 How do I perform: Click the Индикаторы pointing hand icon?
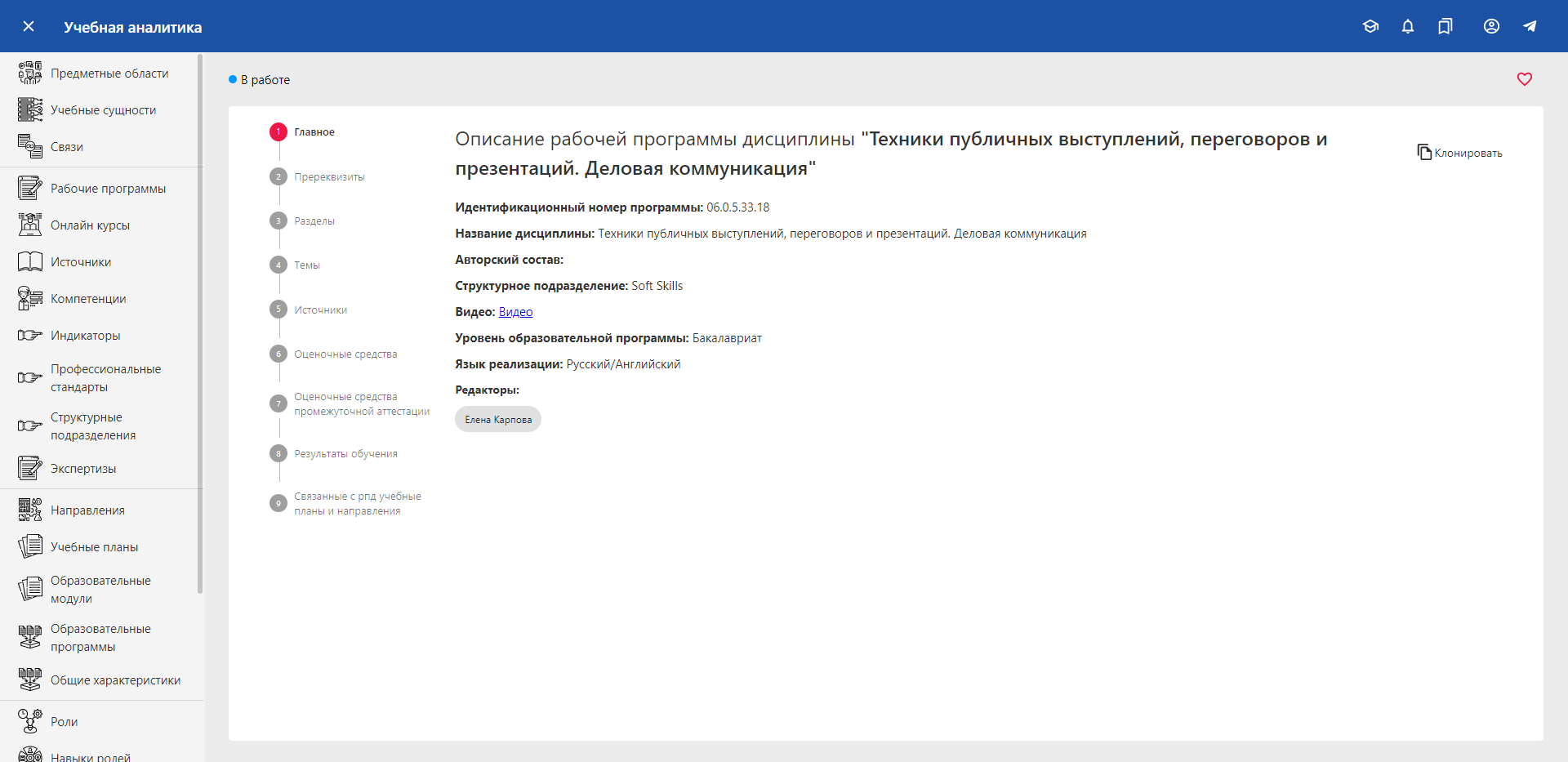click(x=30, y=335)
